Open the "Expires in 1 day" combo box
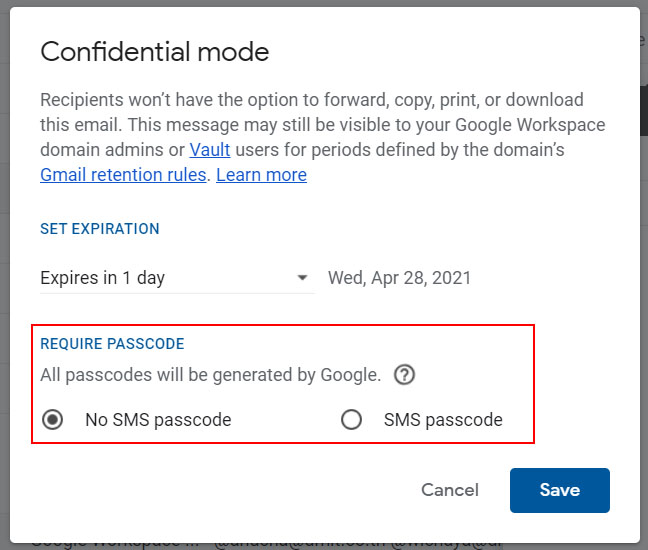 [177, 278]
